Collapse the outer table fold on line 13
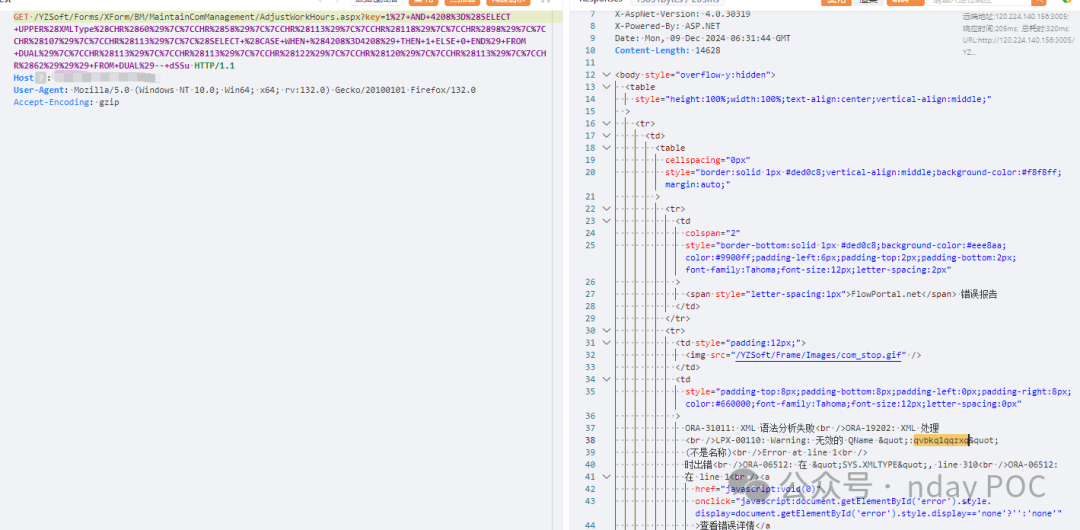Viewport: 1080px width, 530px height. 606,87
